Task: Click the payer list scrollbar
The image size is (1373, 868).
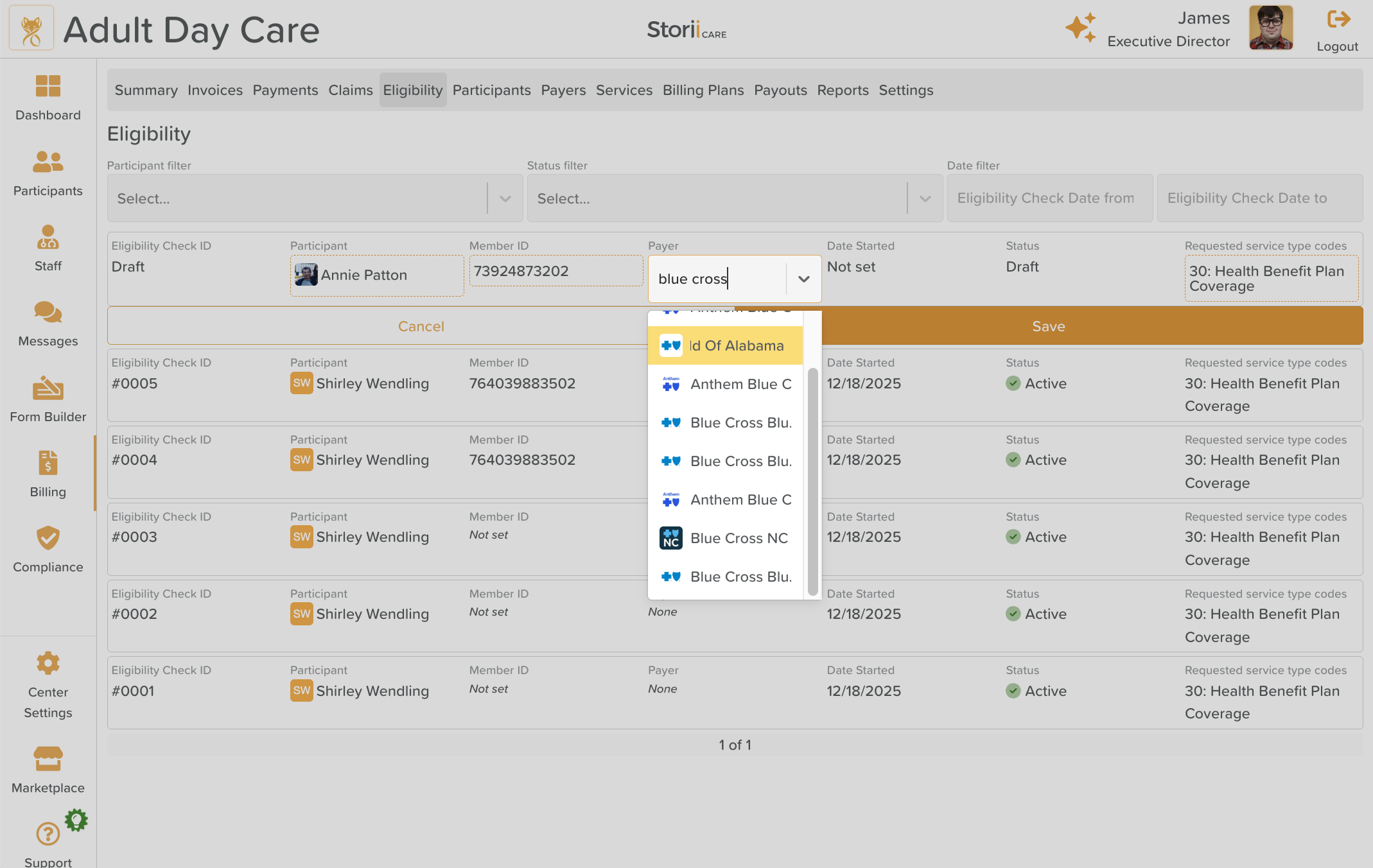Action: (x=812, y=482)
